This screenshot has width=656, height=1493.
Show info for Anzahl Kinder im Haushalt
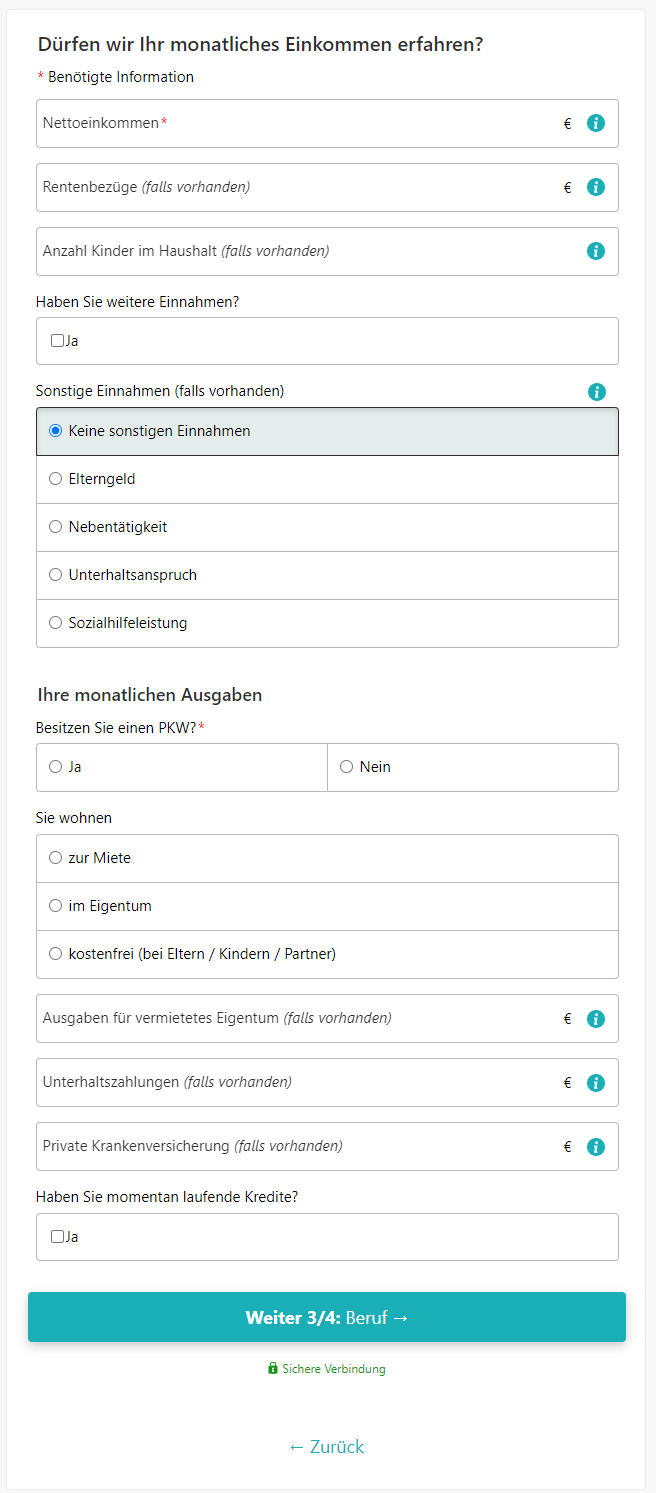[x=596, y=252]
